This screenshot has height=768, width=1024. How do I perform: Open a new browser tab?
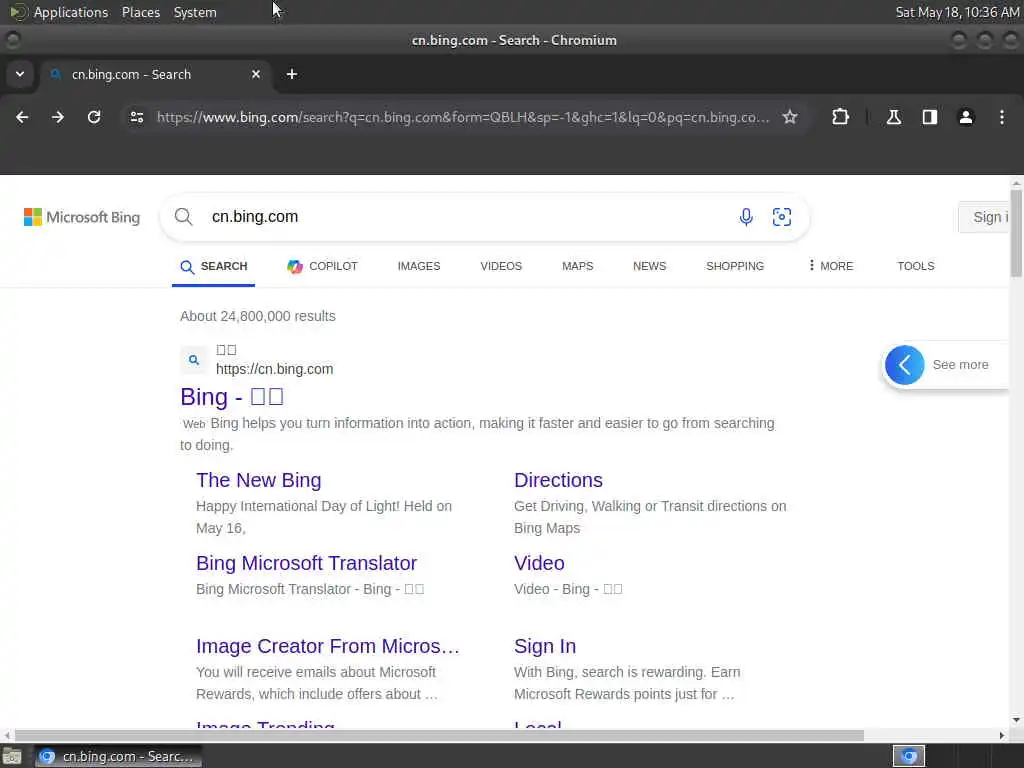pos(292,74)
